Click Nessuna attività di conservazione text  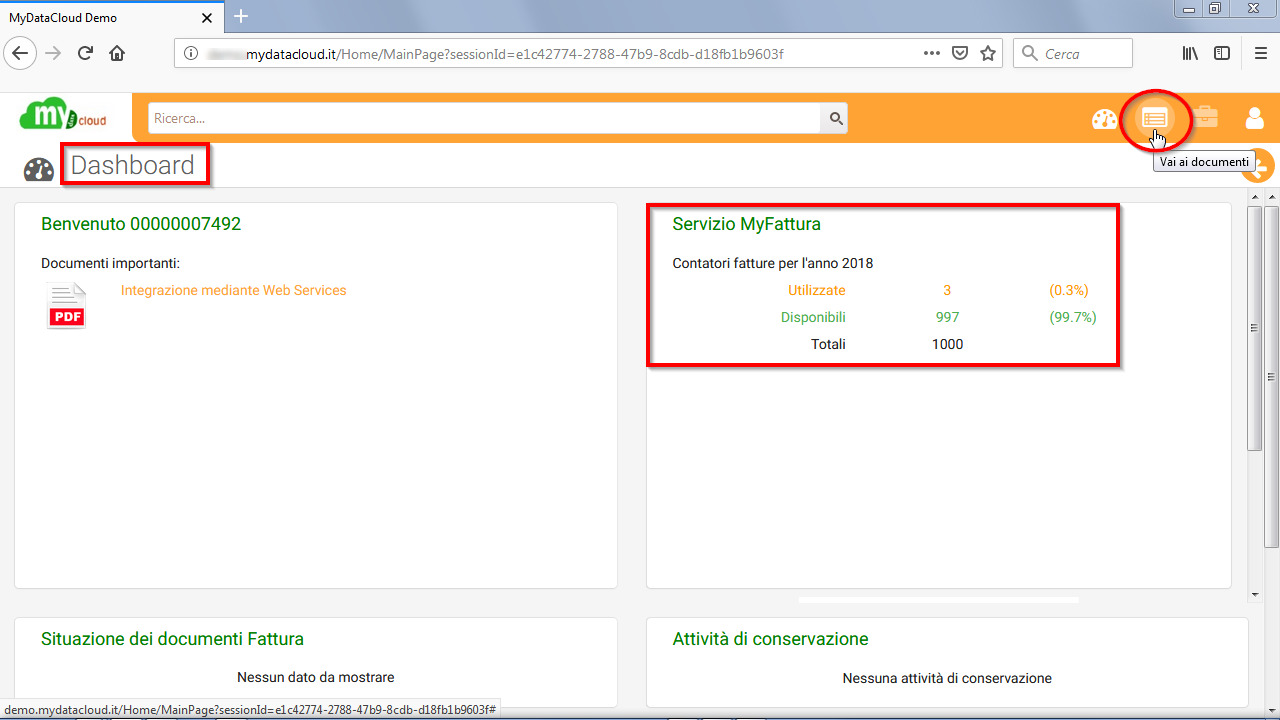[x=947, y=678]
